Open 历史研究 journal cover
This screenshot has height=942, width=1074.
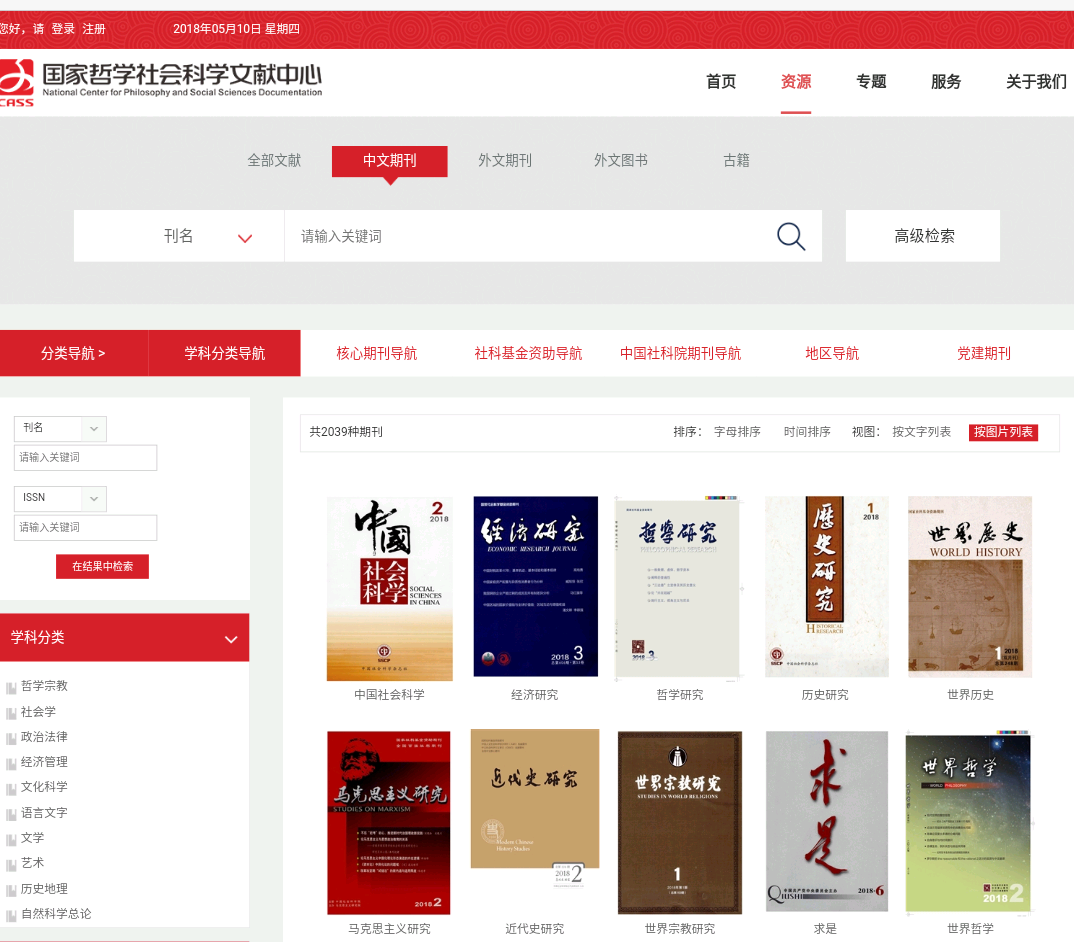(827, 586)
